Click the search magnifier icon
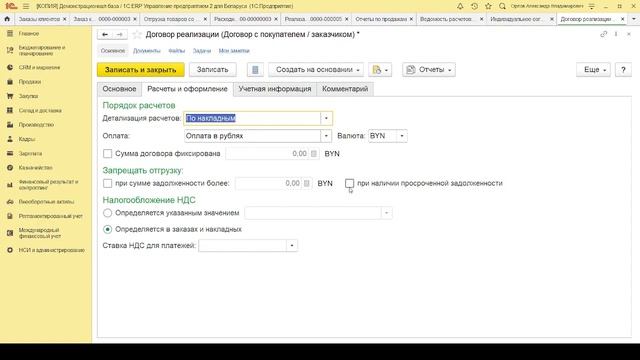 [502, 6]
